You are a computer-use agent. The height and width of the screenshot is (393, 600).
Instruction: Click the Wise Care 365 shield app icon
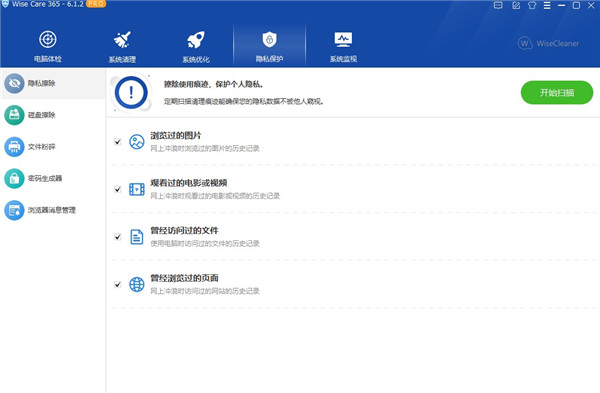(x=5, y=4)
